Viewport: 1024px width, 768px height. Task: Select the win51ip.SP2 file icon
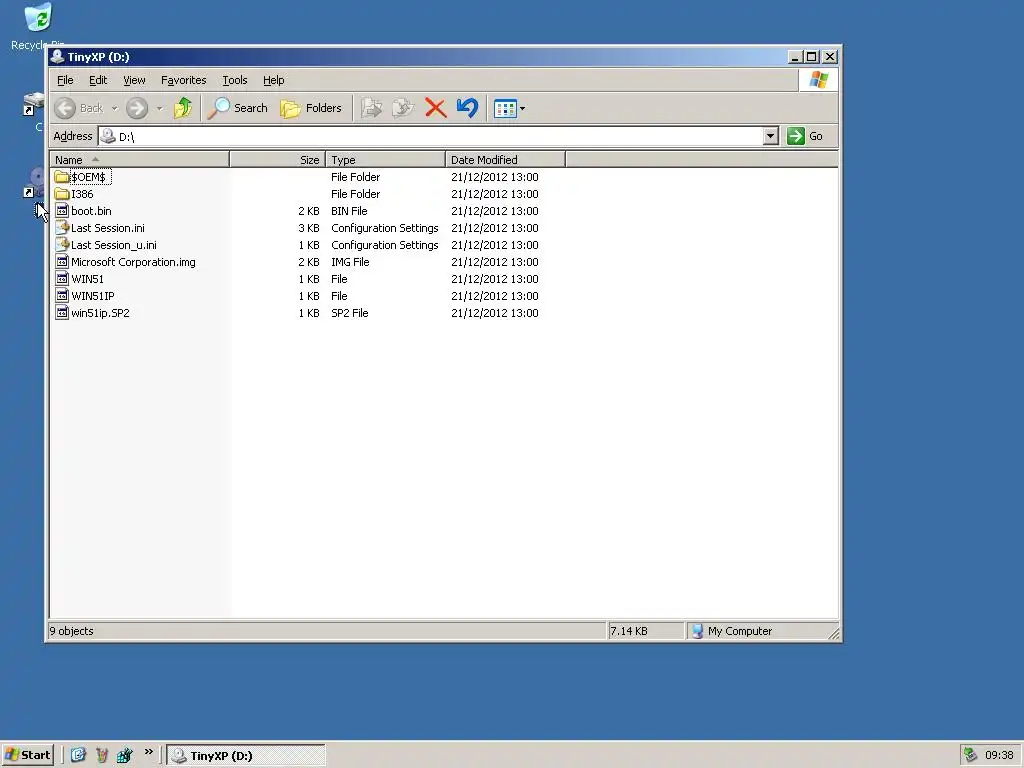(x=62, y=313)
